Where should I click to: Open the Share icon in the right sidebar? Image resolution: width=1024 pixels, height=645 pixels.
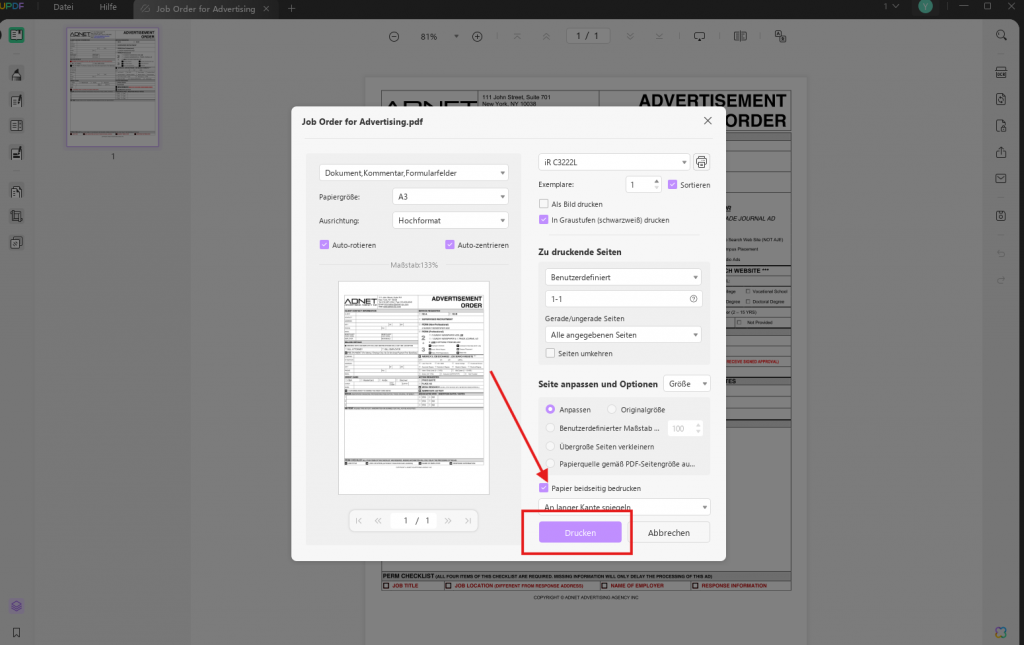point(1000,153)
